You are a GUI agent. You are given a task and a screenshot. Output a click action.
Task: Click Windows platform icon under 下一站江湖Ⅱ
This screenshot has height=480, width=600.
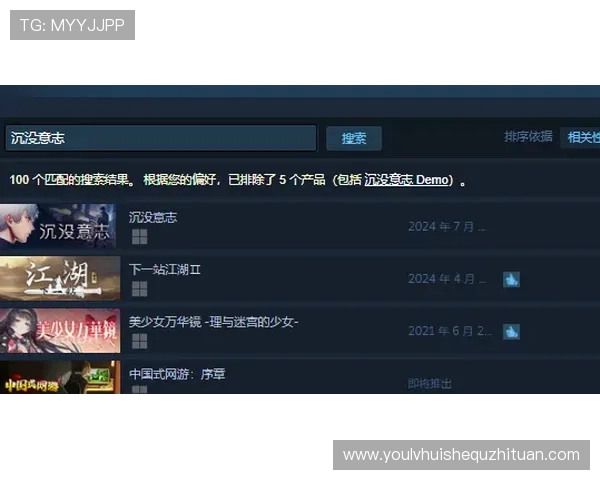[x=139, y=289]
